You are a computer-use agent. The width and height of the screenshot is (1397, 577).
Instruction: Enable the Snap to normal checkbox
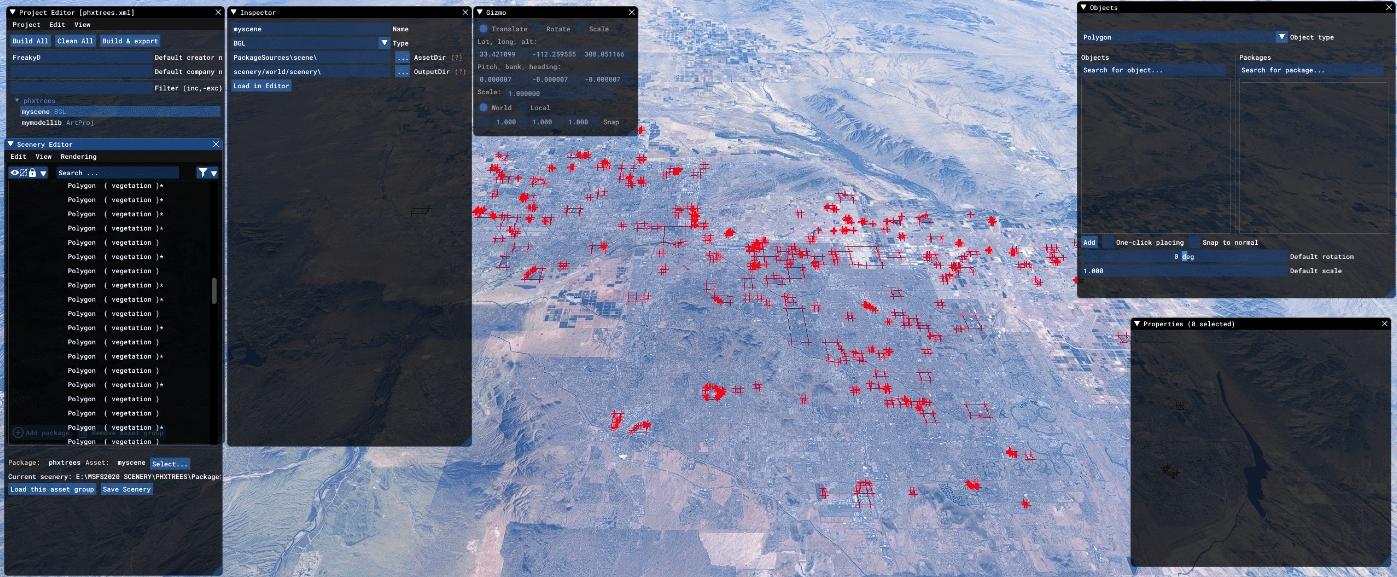point(1194,243)
